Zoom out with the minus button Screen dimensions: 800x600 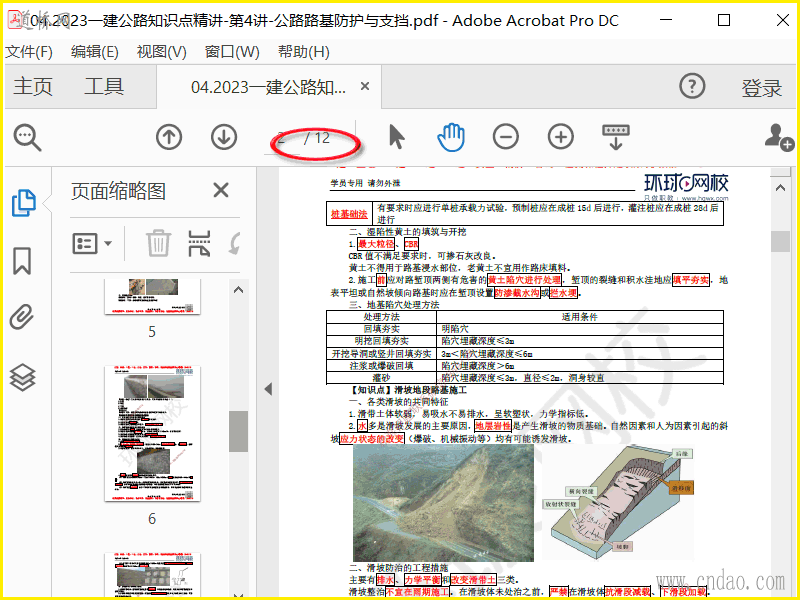pyautogui.click(x=506, y=137)
